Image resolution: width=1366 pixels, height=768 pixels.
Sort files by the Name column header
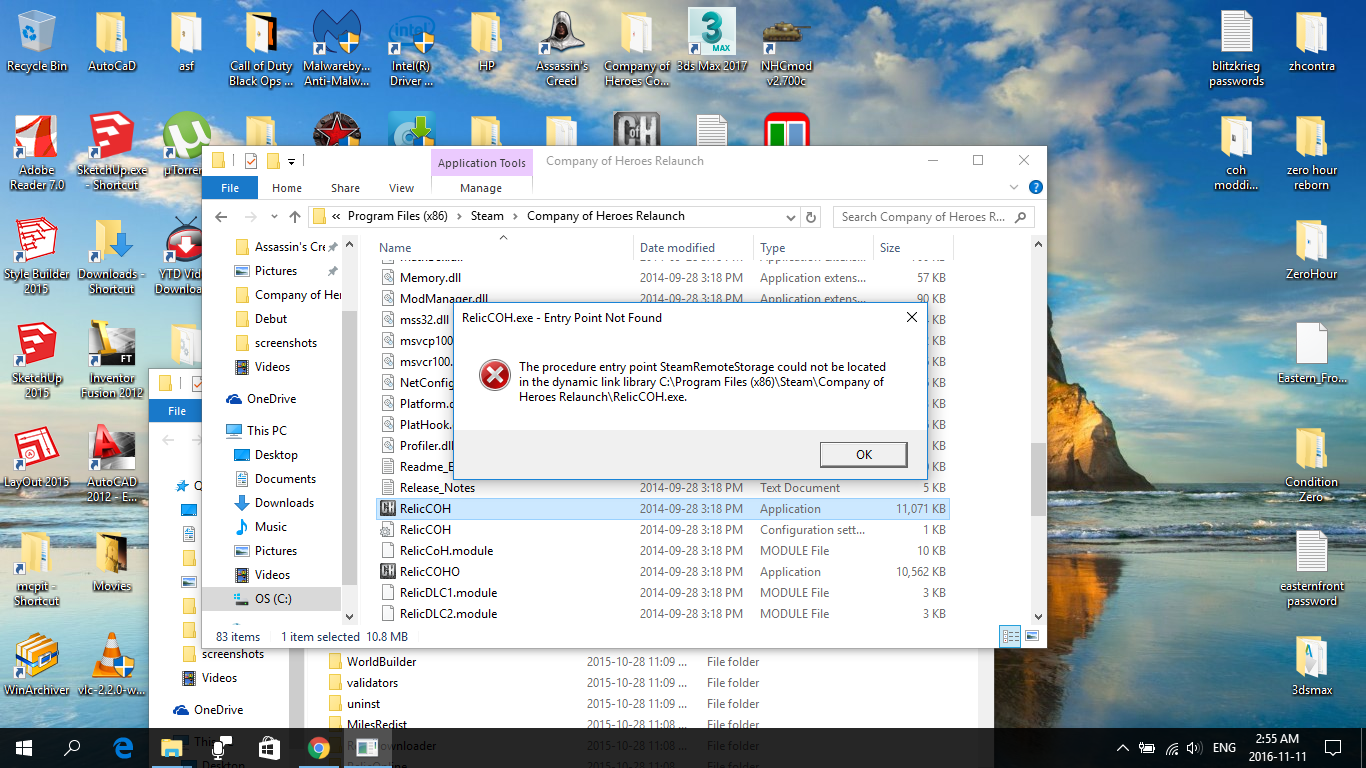[506, 248]
